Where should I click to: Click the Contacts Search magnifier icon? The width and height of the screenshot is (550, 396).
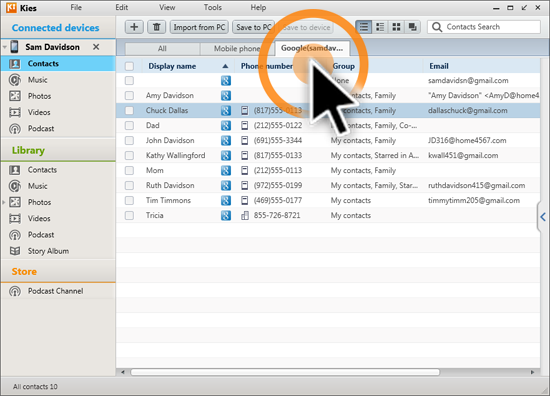437,27
